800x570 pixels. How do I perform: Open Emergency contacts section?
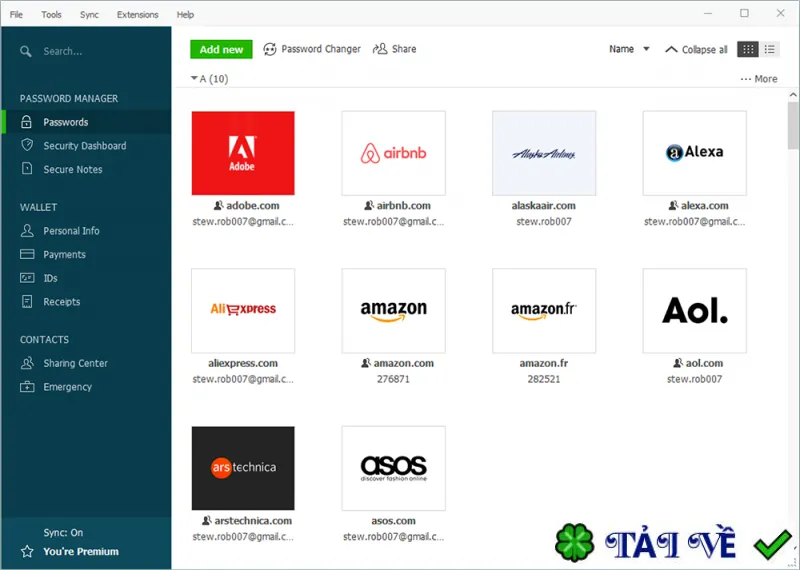(x=67, y=387)
